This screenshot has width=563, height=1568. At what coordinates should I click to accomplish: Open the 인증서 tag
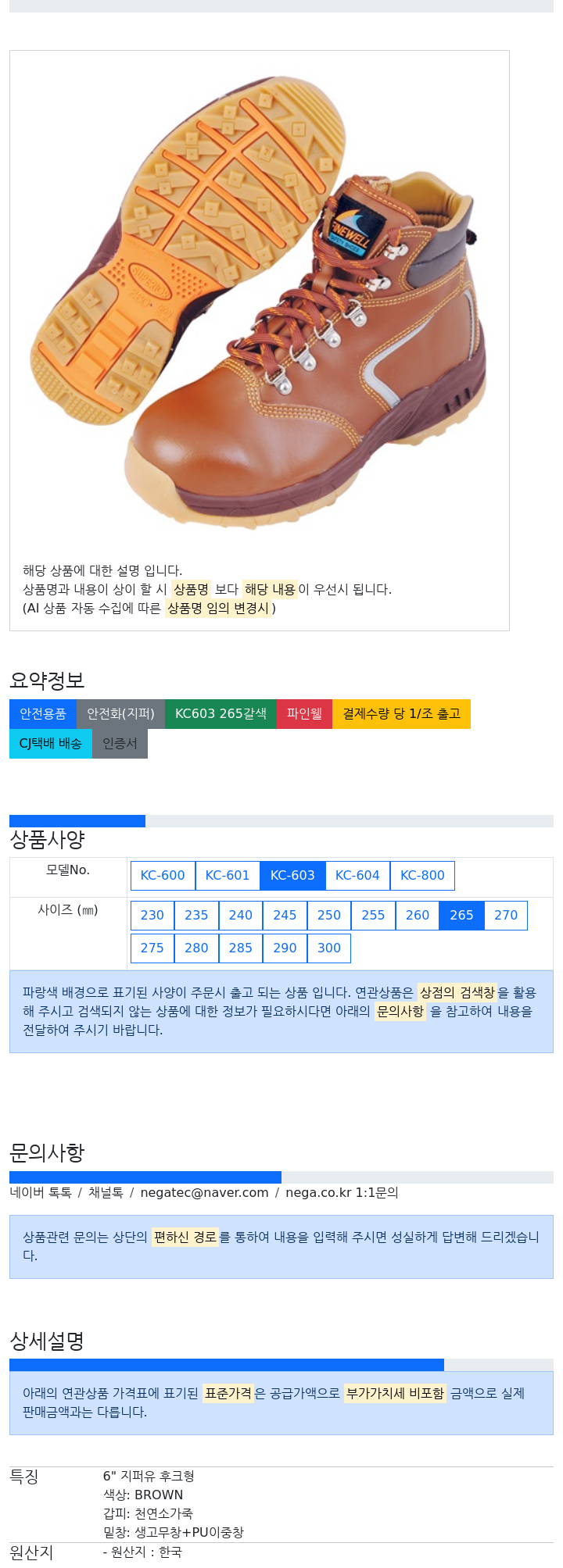[120, 744]
